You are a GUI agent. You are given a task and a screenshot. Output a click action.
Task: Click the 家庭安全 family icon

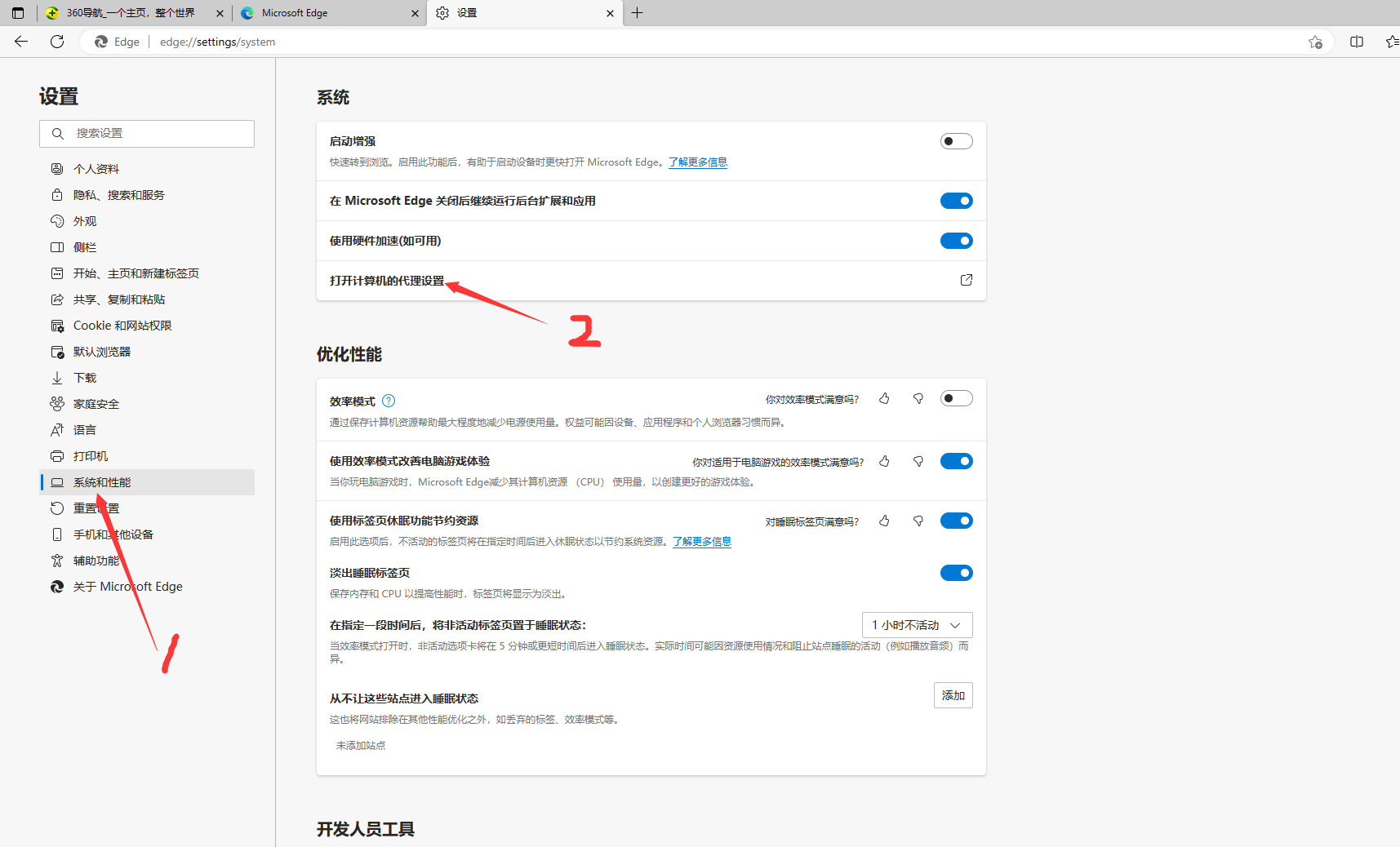[57, 404]
